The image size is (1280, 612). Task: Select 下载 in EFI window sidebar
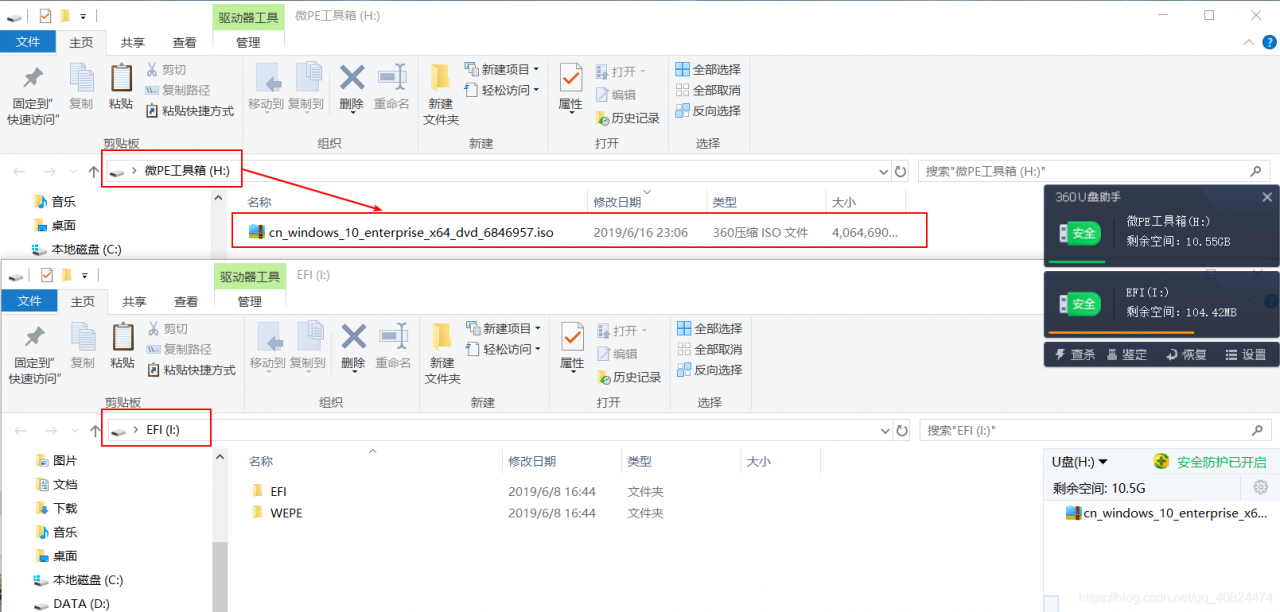pyautogui.click(x=56, y=508)
